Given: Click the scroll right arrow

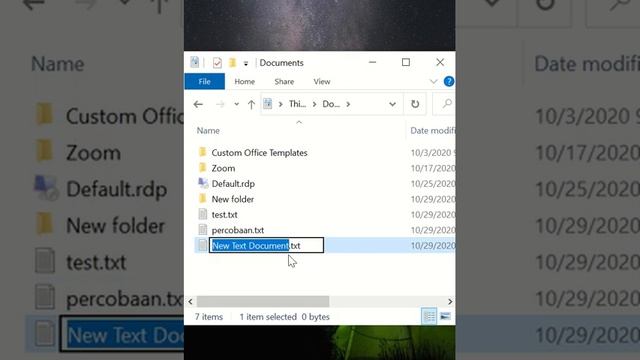Looking at the screenshot, I should [450, 302].
